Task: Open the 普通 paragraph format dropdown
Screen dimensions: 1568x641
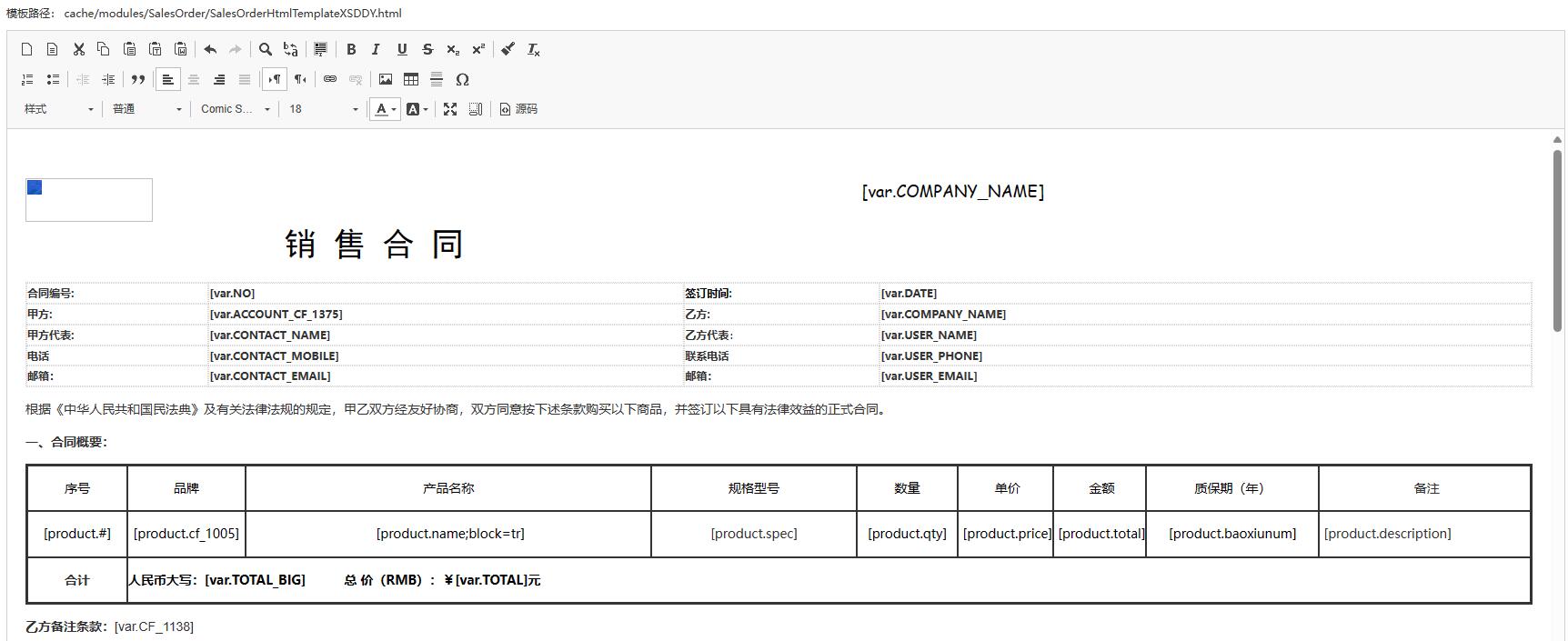Action: [146, 109]
